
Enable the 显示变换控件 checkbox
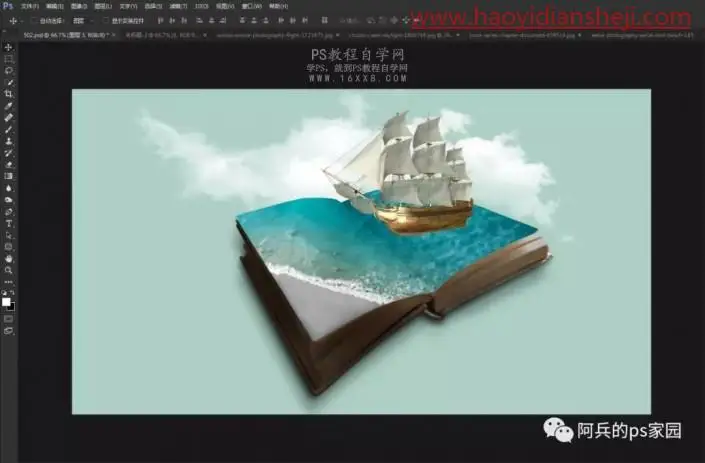[x=106, y=21]
